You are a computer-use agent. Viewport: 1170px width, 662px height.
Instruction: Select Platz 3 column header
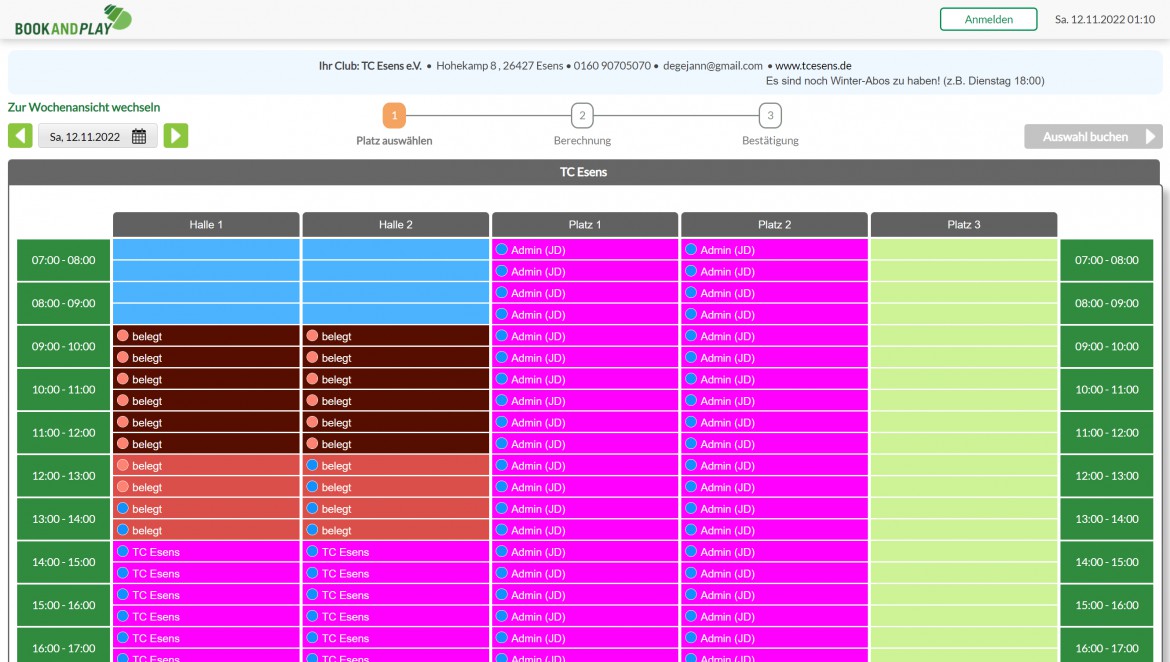click(964, 225)
